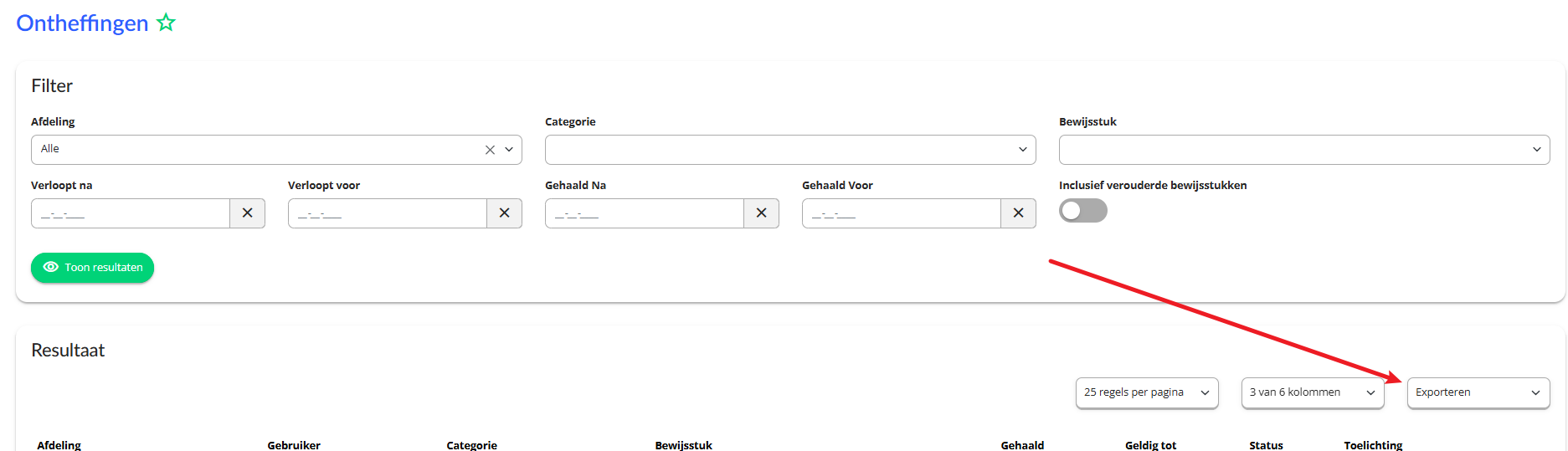Image resolution: width=1568 pixels, height=451 pixels.
Task: Open the Bewijsstuk dropdown
Action: pyautogui.click(x=1304, y=150)
